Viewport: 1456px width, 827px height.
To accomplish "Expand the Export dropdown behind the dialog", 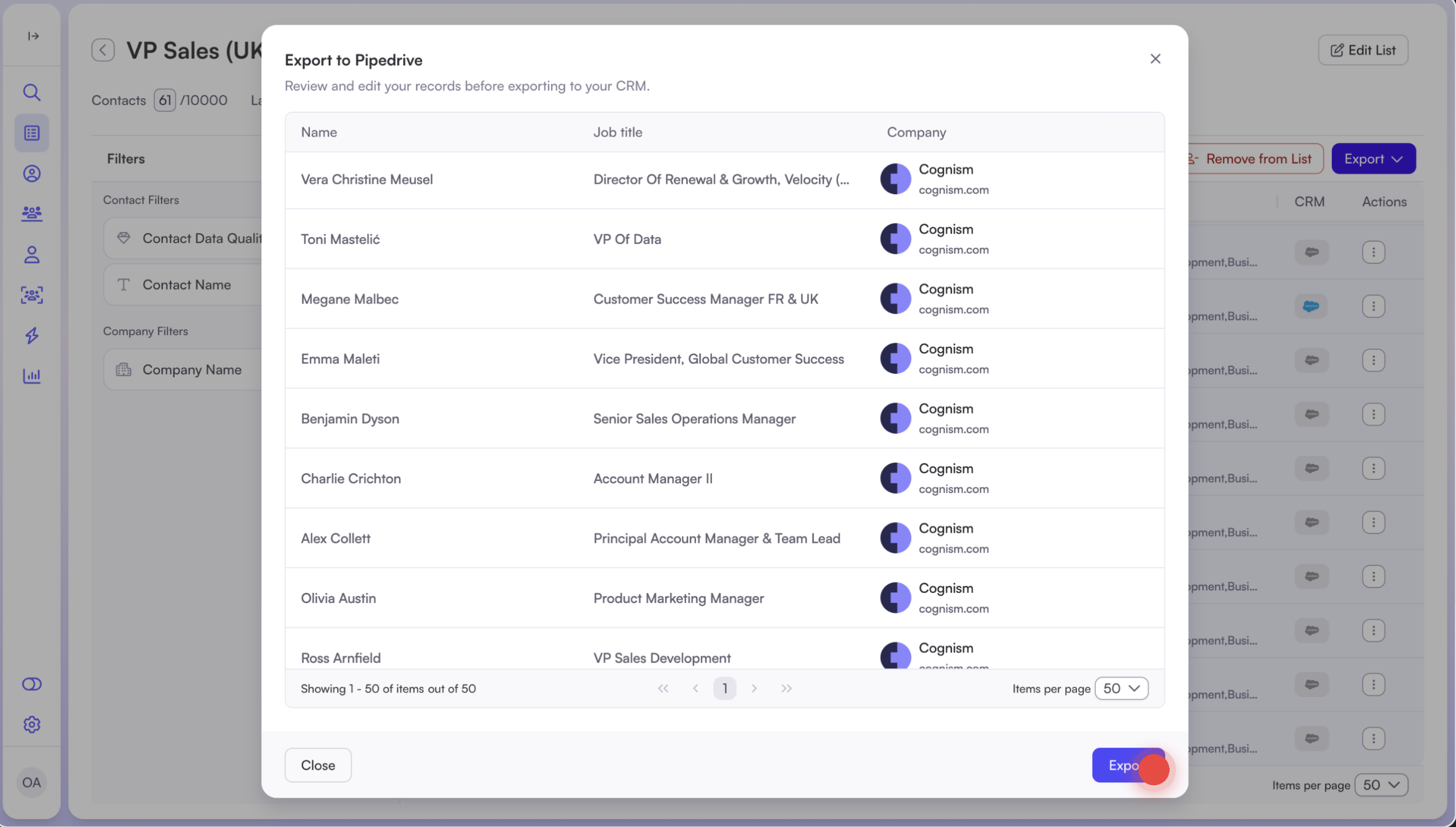I will (x=1373, y=159).
